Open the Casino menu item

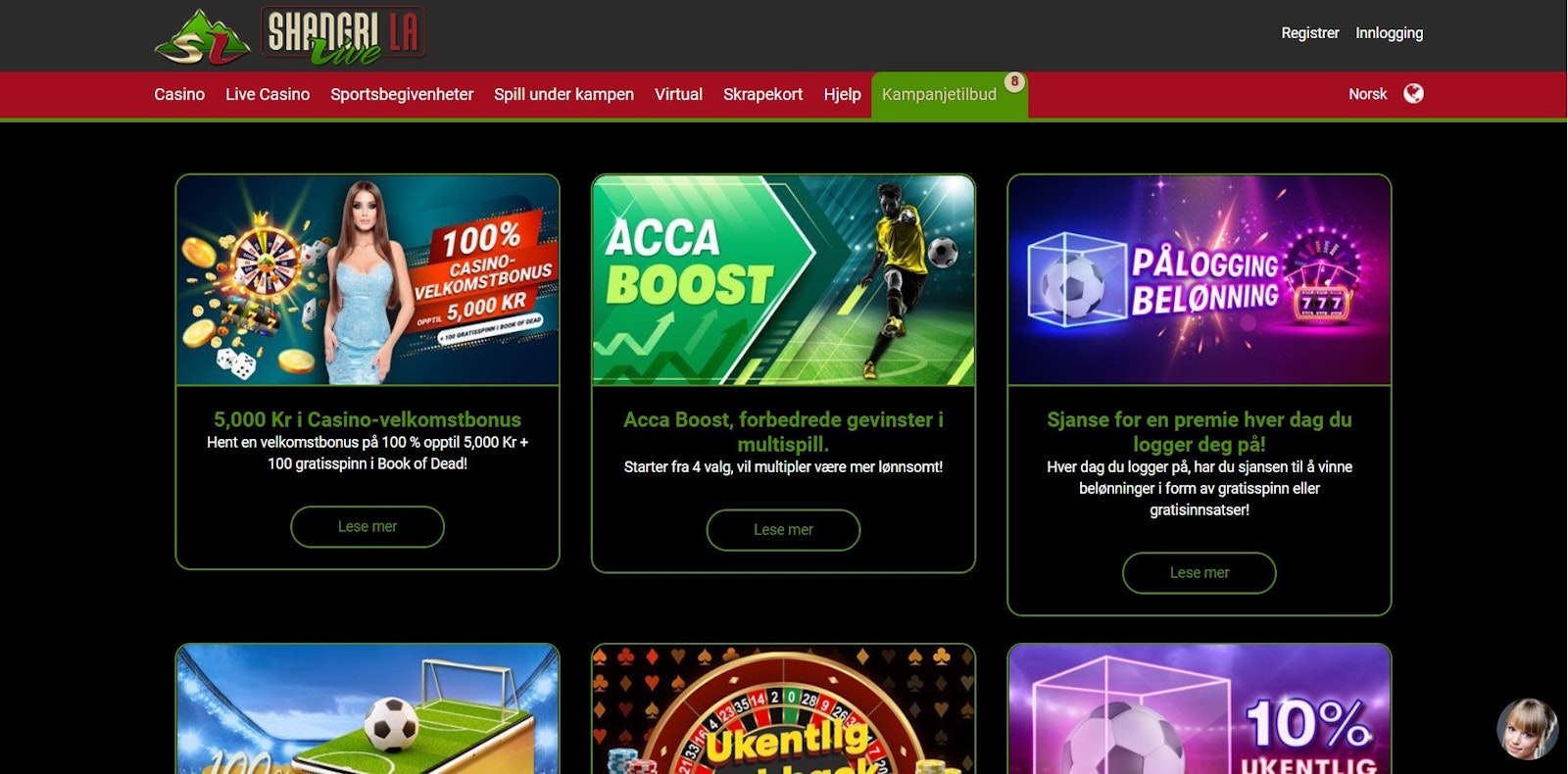[179, 94]
